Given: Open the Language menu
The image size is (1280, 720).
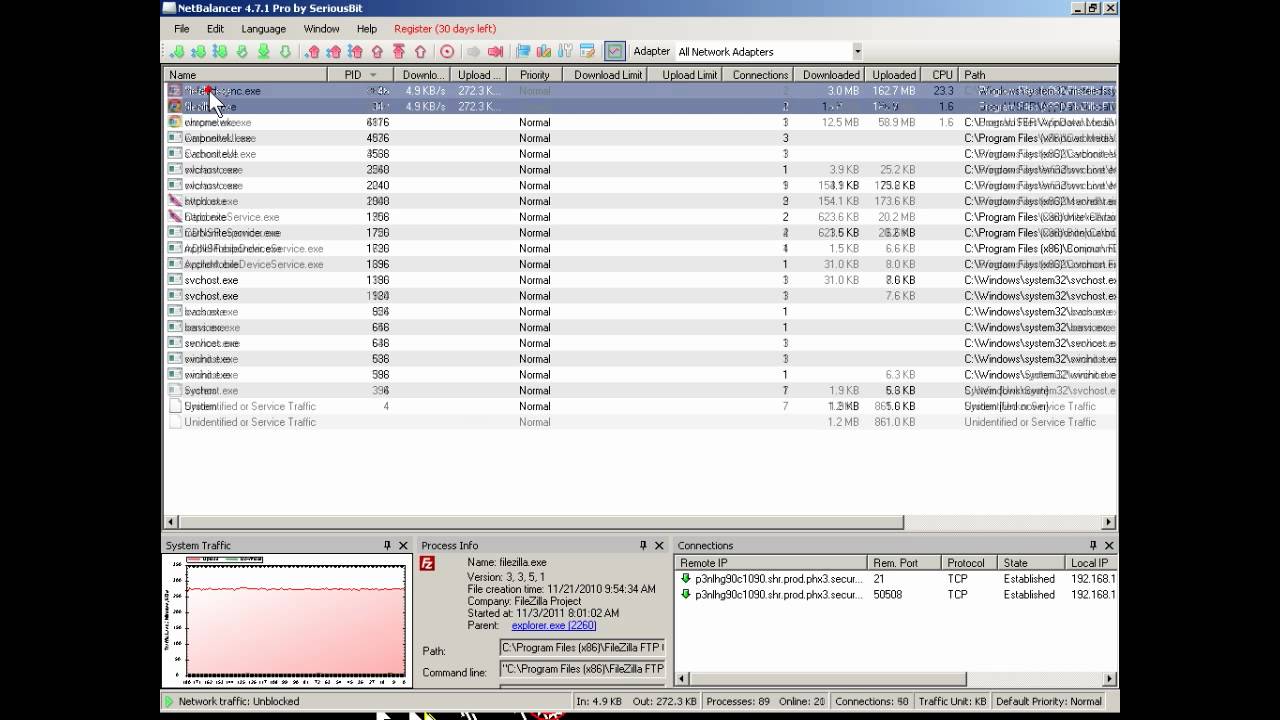Looking at the screenshot, I should [x=263, y=29].
